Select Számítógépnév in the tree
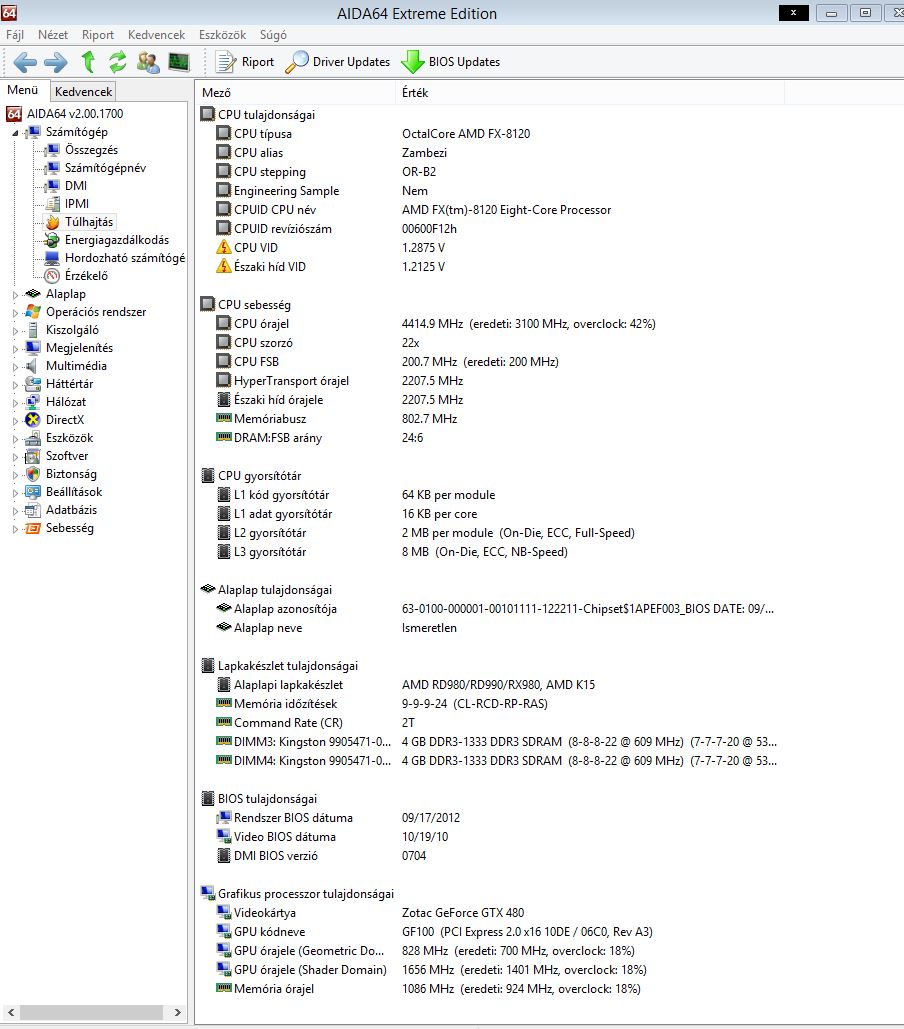 coord(105,168)
